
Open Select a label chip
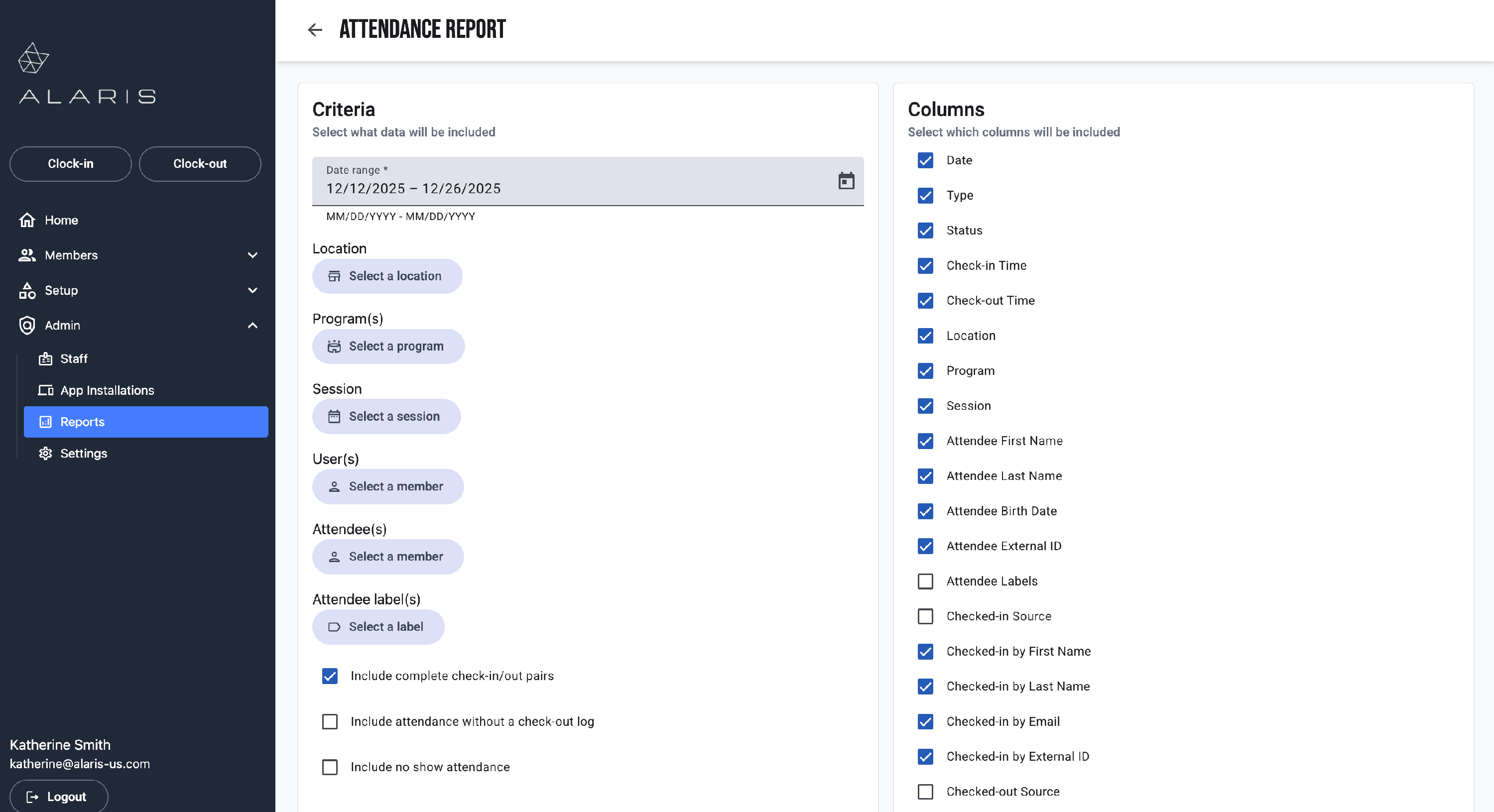click(x=378, y=626)
